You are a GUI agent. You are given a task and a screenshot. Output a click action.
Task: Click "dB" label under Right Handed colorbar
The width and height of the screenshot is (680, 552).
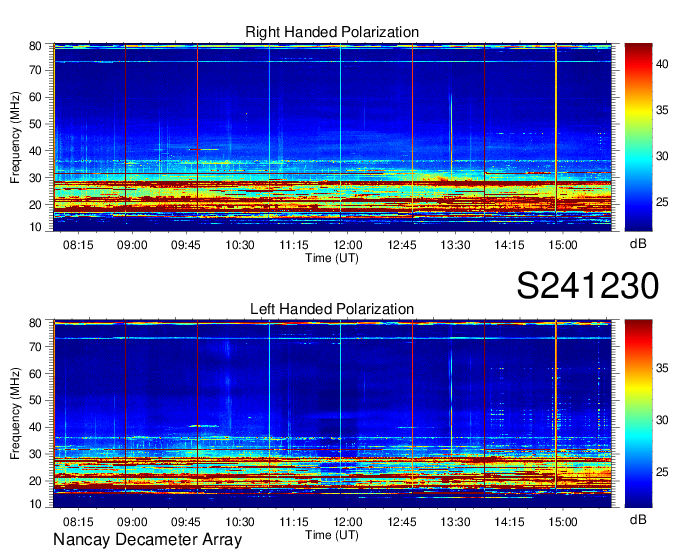(x=638, y=244)
